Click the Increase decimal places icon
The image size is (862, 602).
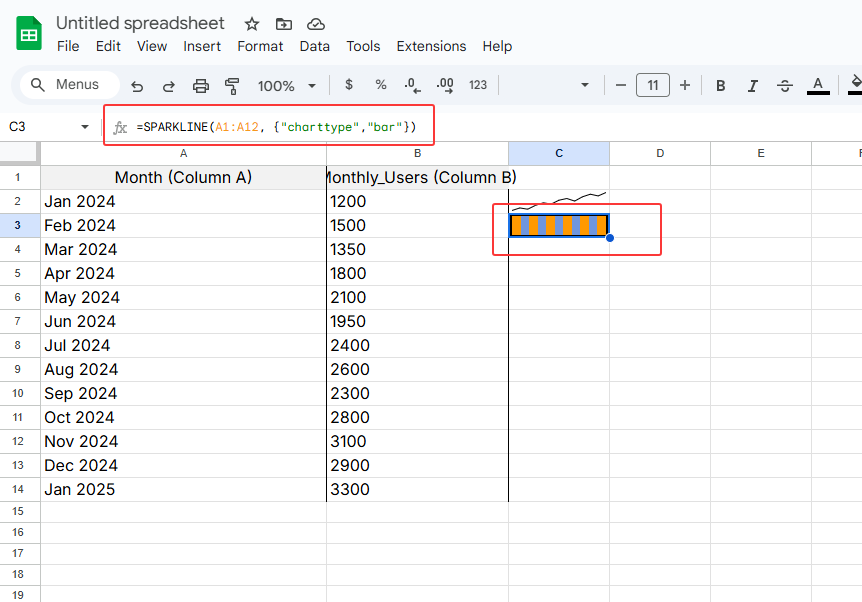pos(444,85)
